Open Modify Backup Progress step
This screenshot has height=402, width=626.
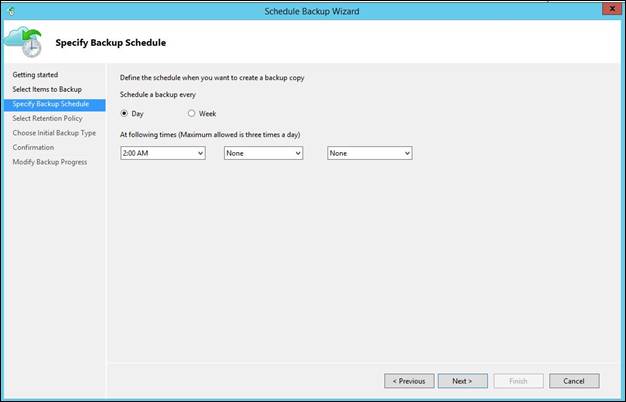[50, 162]
